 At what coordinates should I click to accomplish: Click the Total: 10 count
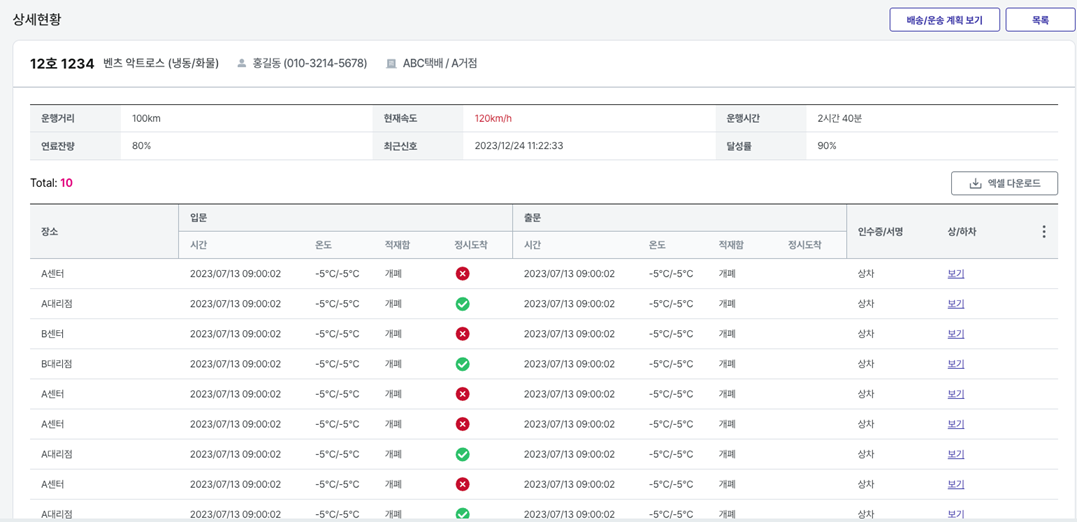(52, 183)
